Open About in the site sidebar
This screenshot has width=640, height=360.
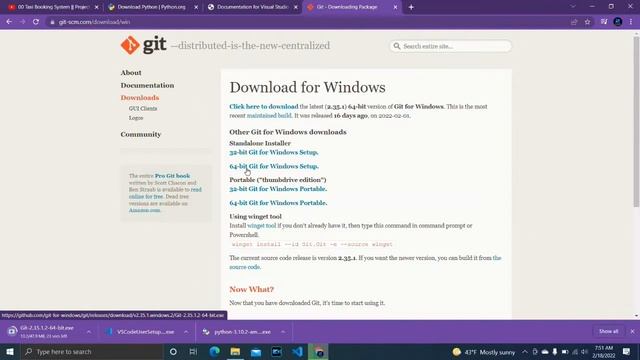pyautogui.click(x=131, y=73)
